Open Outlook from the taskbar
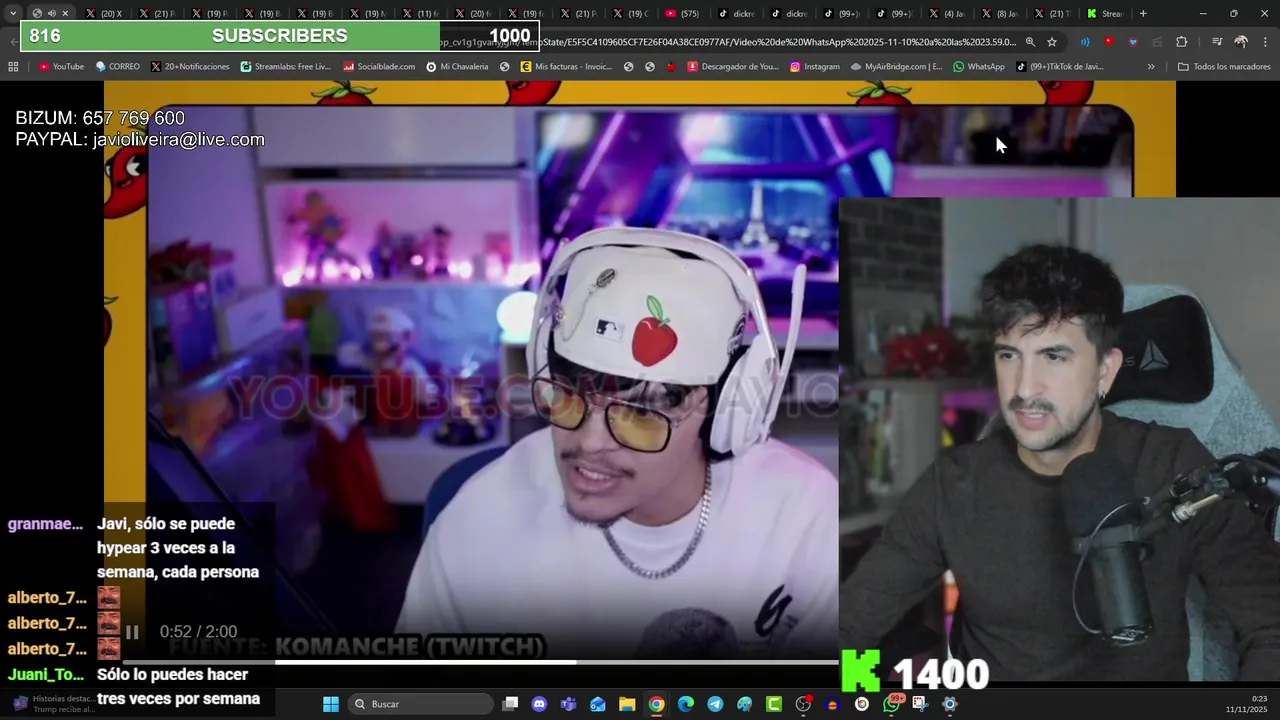The image size is (1280, 720). (598, 704)
